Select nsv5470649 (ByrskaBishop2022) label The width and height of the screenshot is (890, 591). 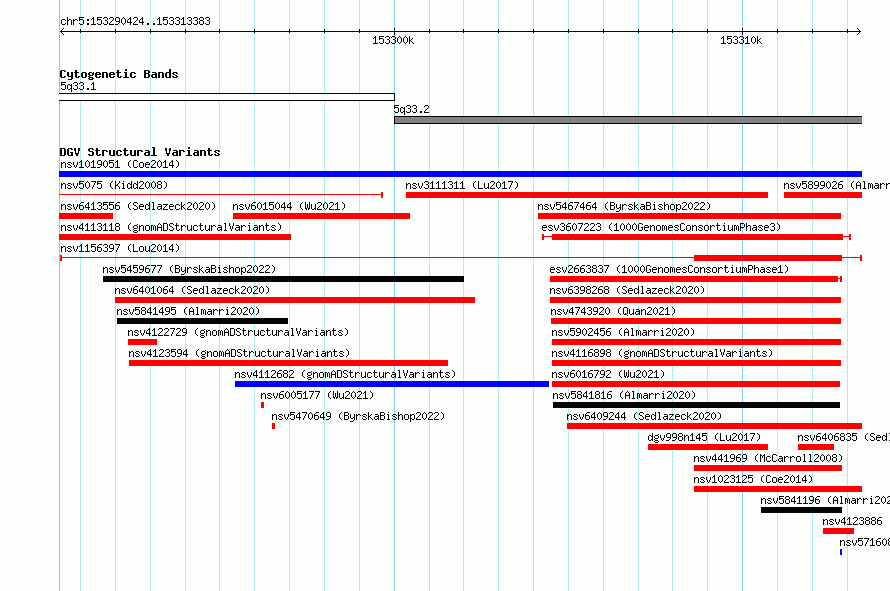click(358, 416)
